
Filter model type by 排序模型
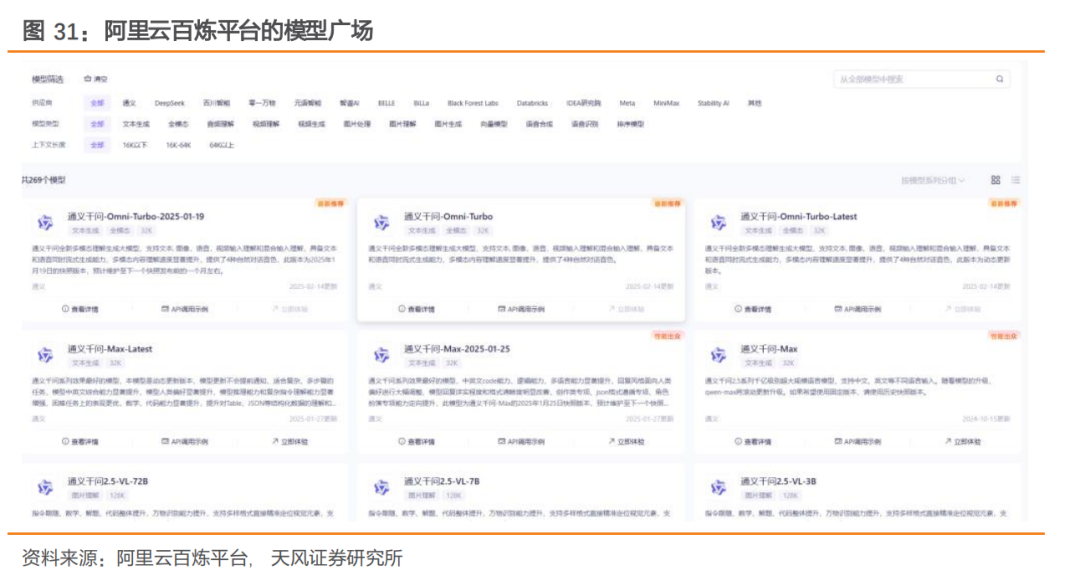click(x=630, y=124)
